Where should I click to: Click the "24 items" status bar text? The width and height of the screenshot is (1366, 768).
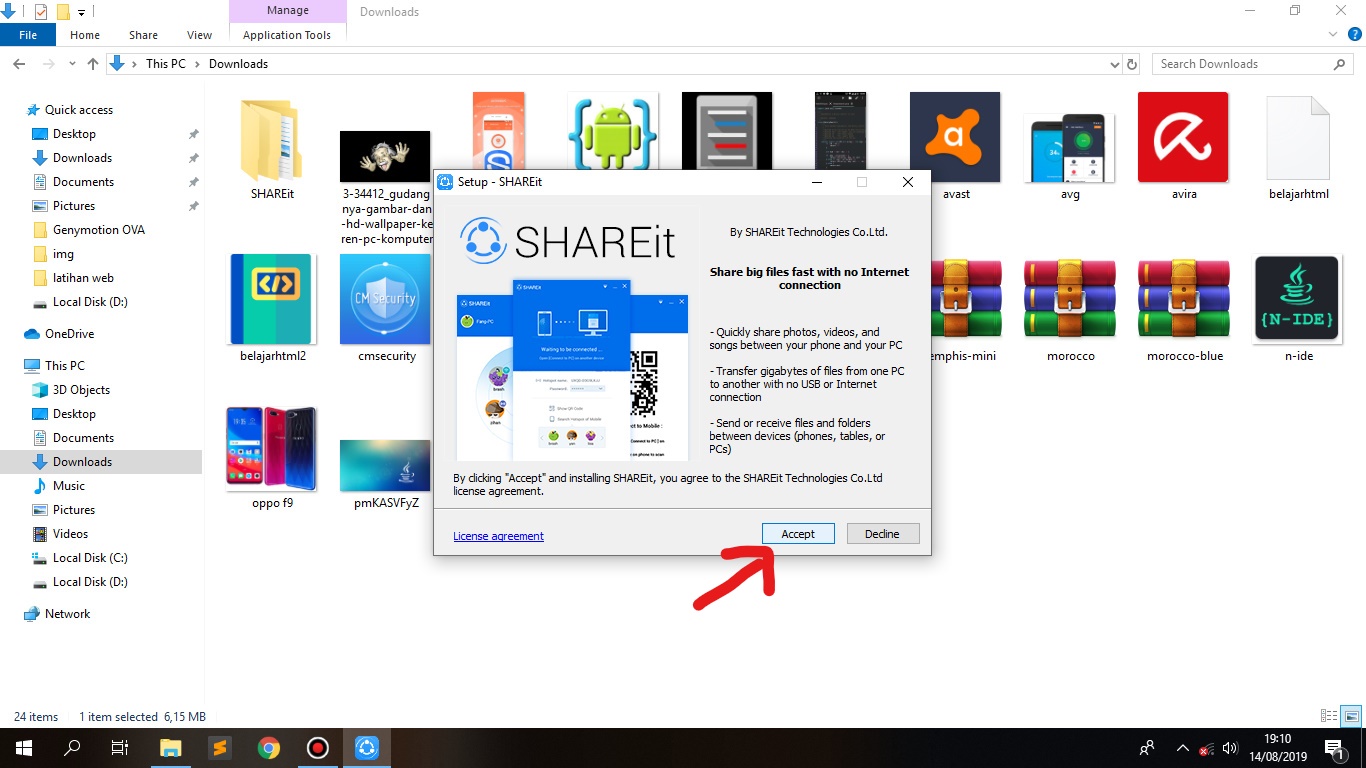click(36, 717)
